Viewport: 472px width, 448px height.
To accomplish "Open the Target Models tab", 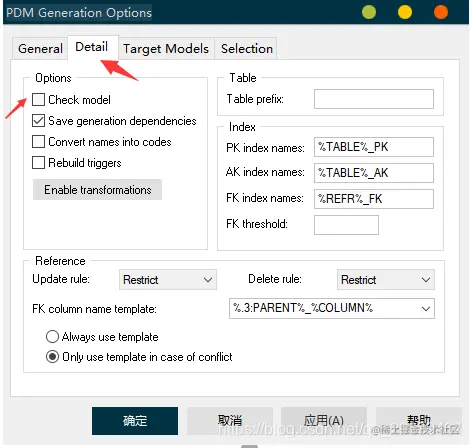I will tap(166, 49).
